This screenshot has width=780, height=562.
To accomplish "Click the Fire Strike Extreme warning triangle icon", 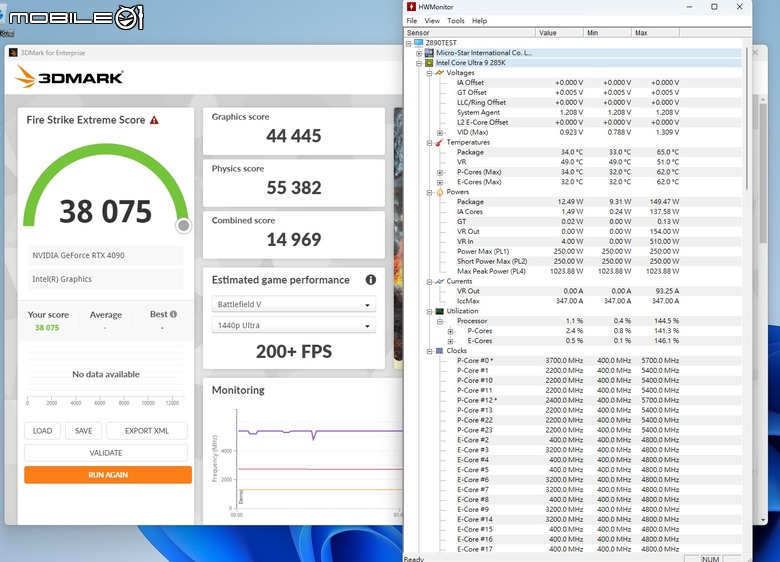I will tap(154, 120).
